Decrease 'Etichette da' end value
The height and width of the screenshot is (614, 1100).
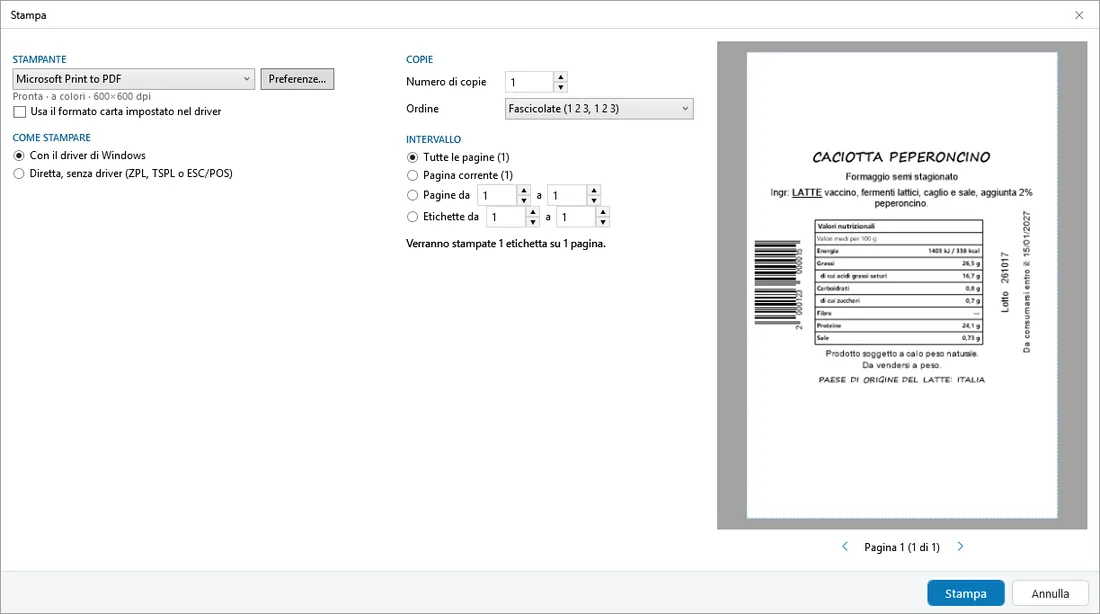(603, 222)
